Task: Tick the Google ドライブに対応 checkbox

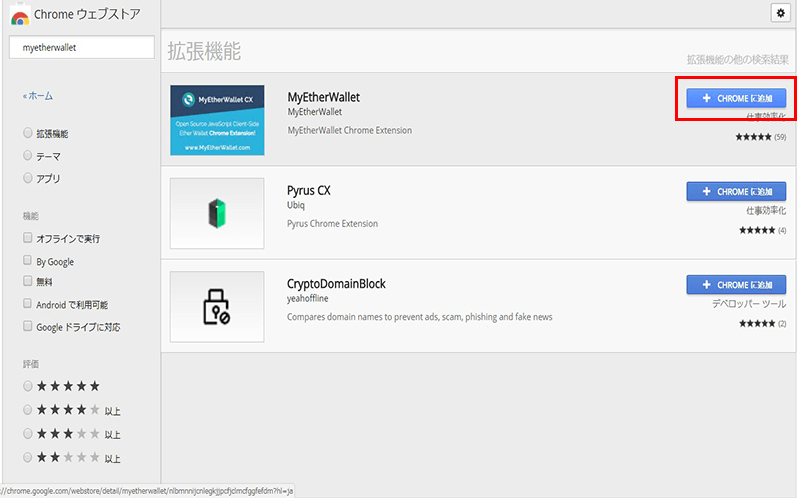Action: (x=28, y=326)
